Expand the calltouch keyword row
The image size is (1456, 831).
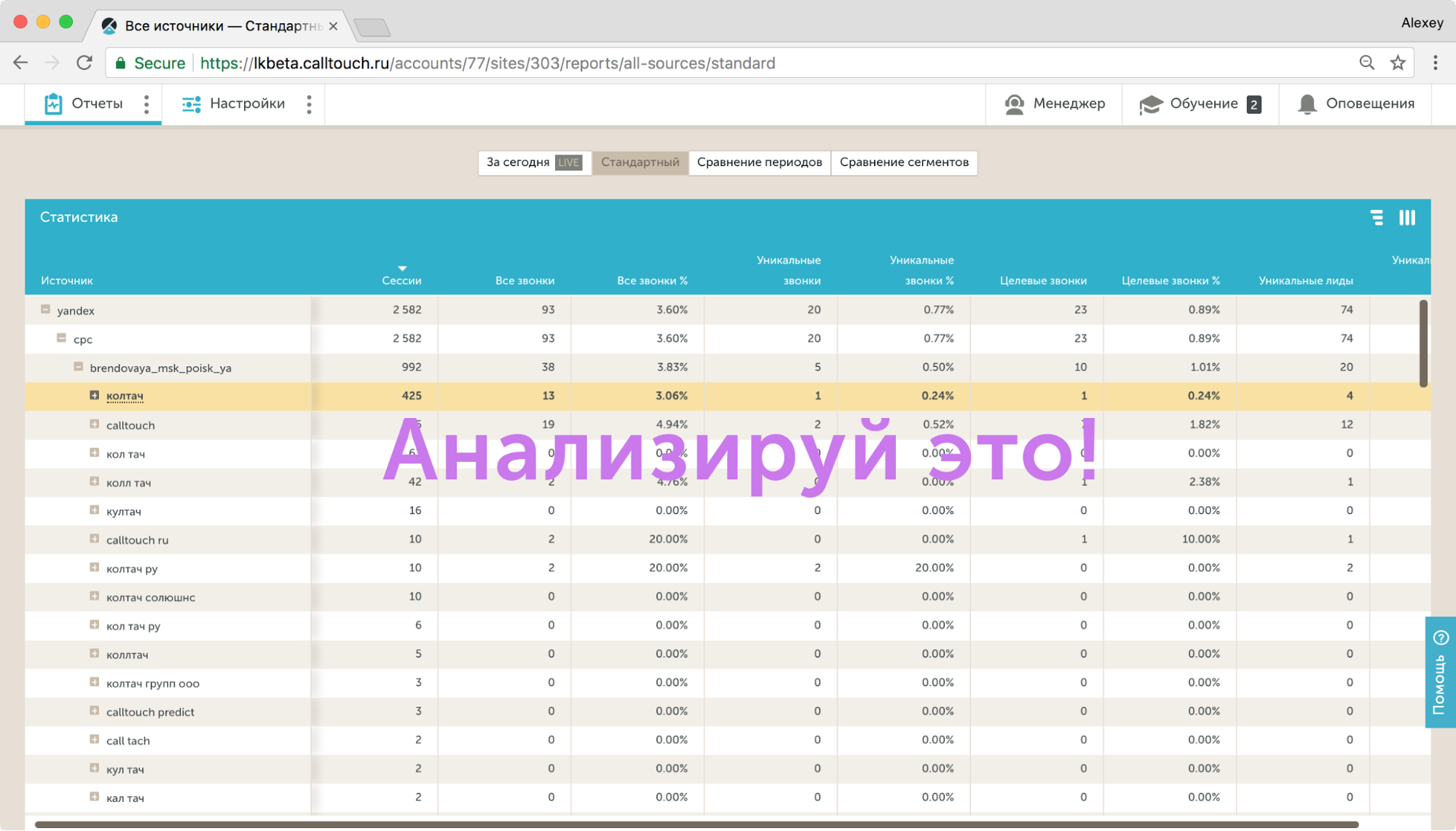(94, 424)
